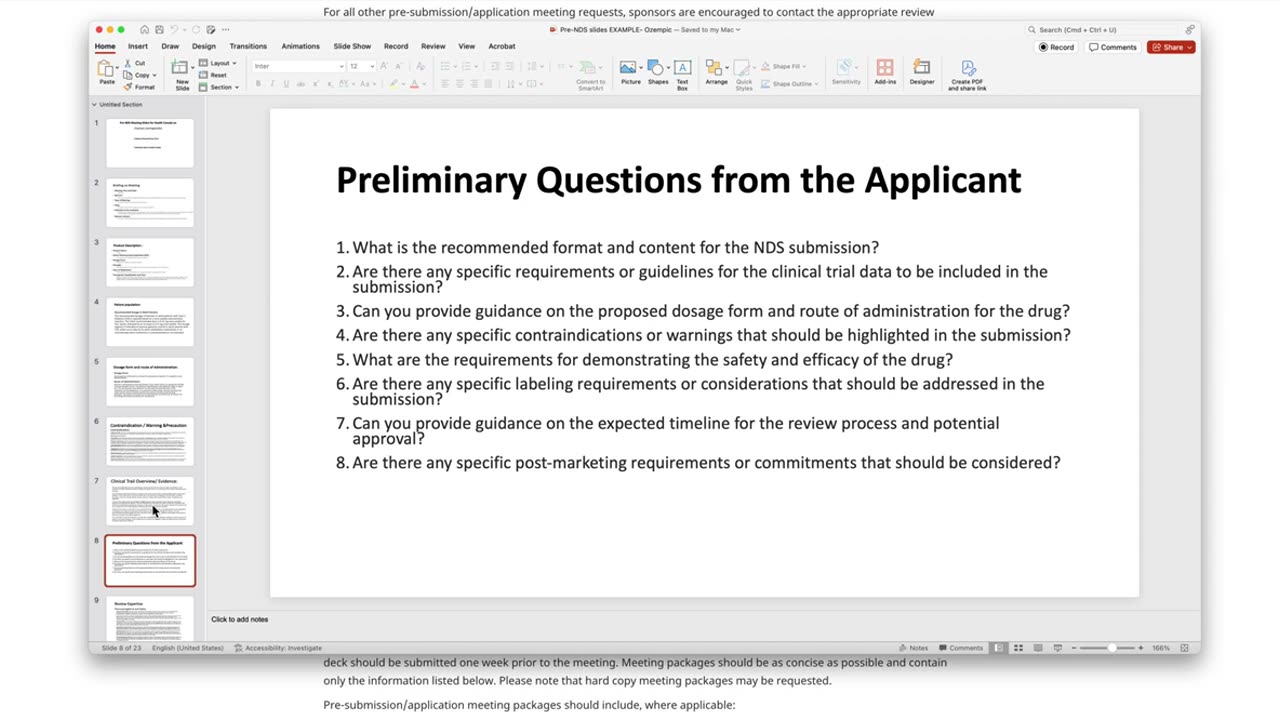Open the Shapes gallery
This screenshot has height=720, width=1280.
pos(657,72)
